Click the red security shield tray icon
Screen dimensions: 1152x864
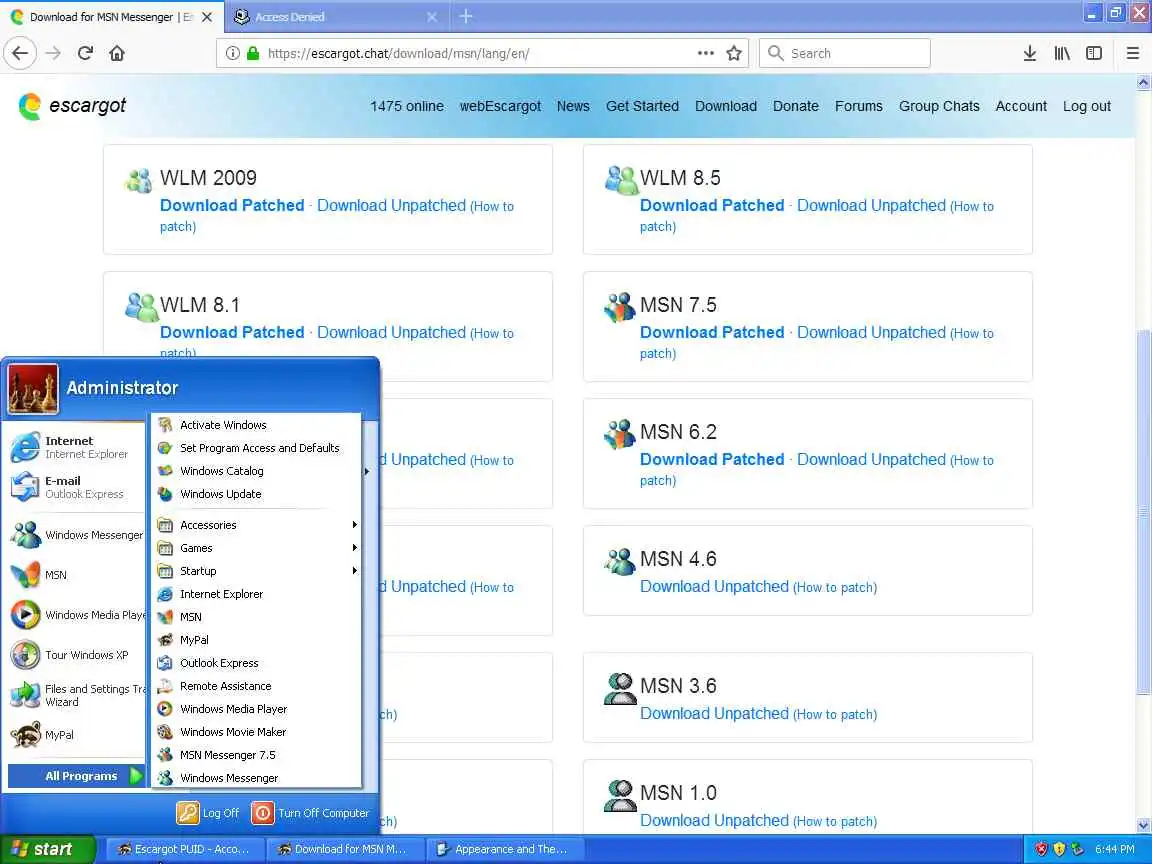1041,849
